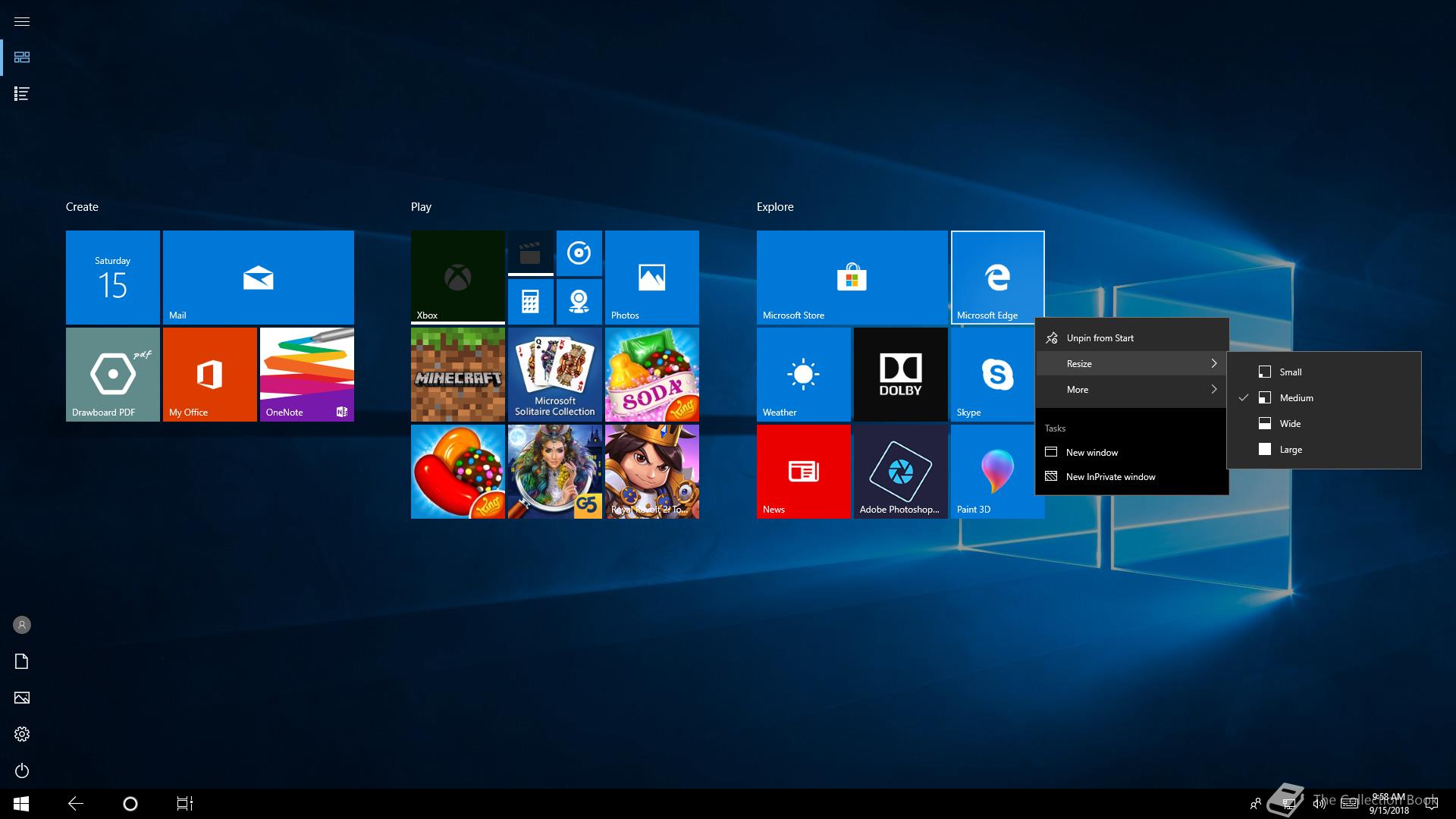Open the user account icon
This screenshot has width=1456, height=819.
22,625
